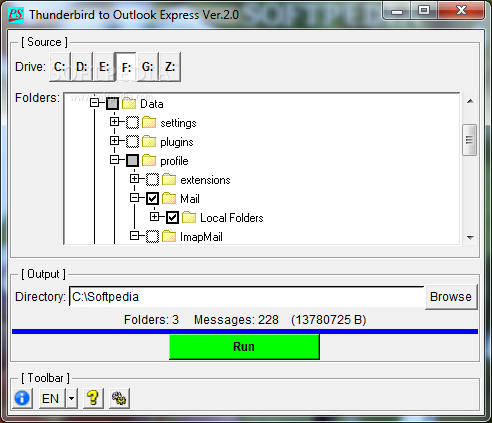Select the 'plugins' tree label
This screenshot has width=492, height=423.
coord(177,142)
